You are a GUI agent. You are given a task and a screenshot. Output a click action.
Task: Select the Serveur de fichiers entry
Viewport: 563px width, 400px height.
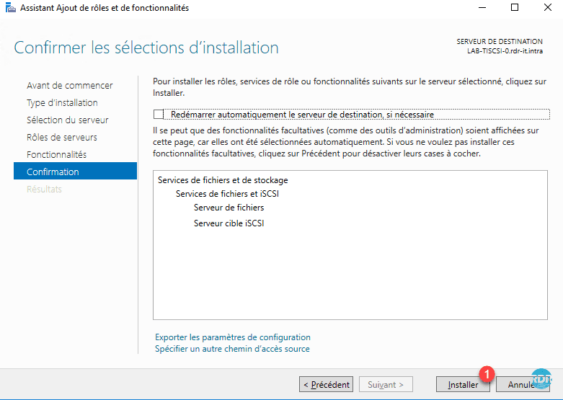pyautogui.click(x=229, y=208)
